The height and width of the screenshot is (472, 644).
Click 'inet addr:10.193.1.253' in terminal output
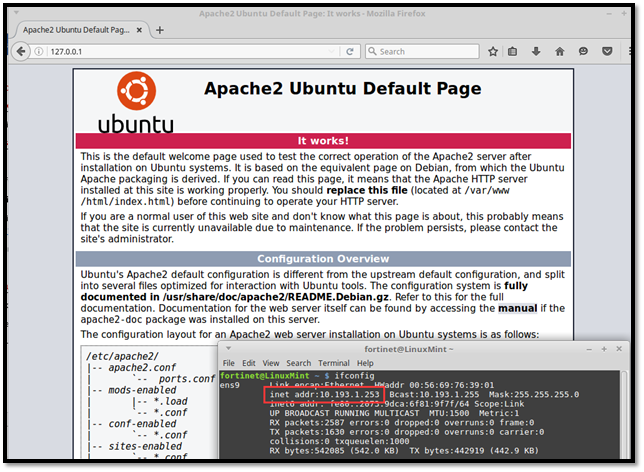coord(324,395)
